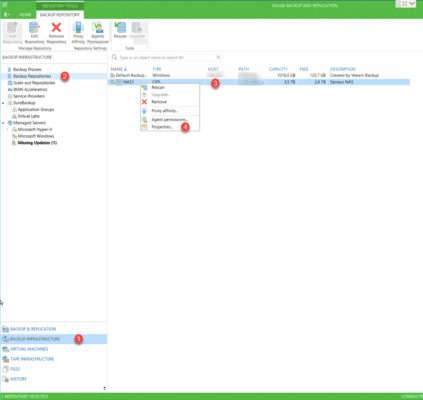Expand navigation pane options arrow
This screenshot has width=423, height=400.
coord(104,388)
